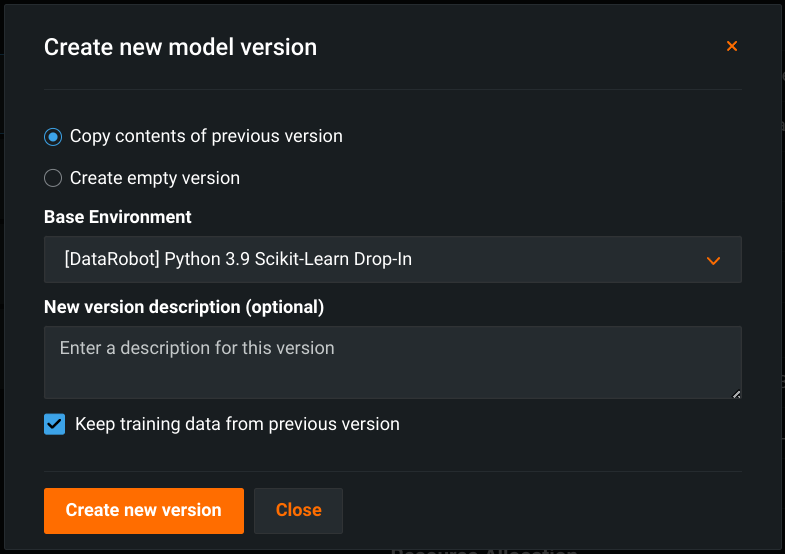
Task: Select the Copy contents of previous version radio button
Action: pos(53,136)
